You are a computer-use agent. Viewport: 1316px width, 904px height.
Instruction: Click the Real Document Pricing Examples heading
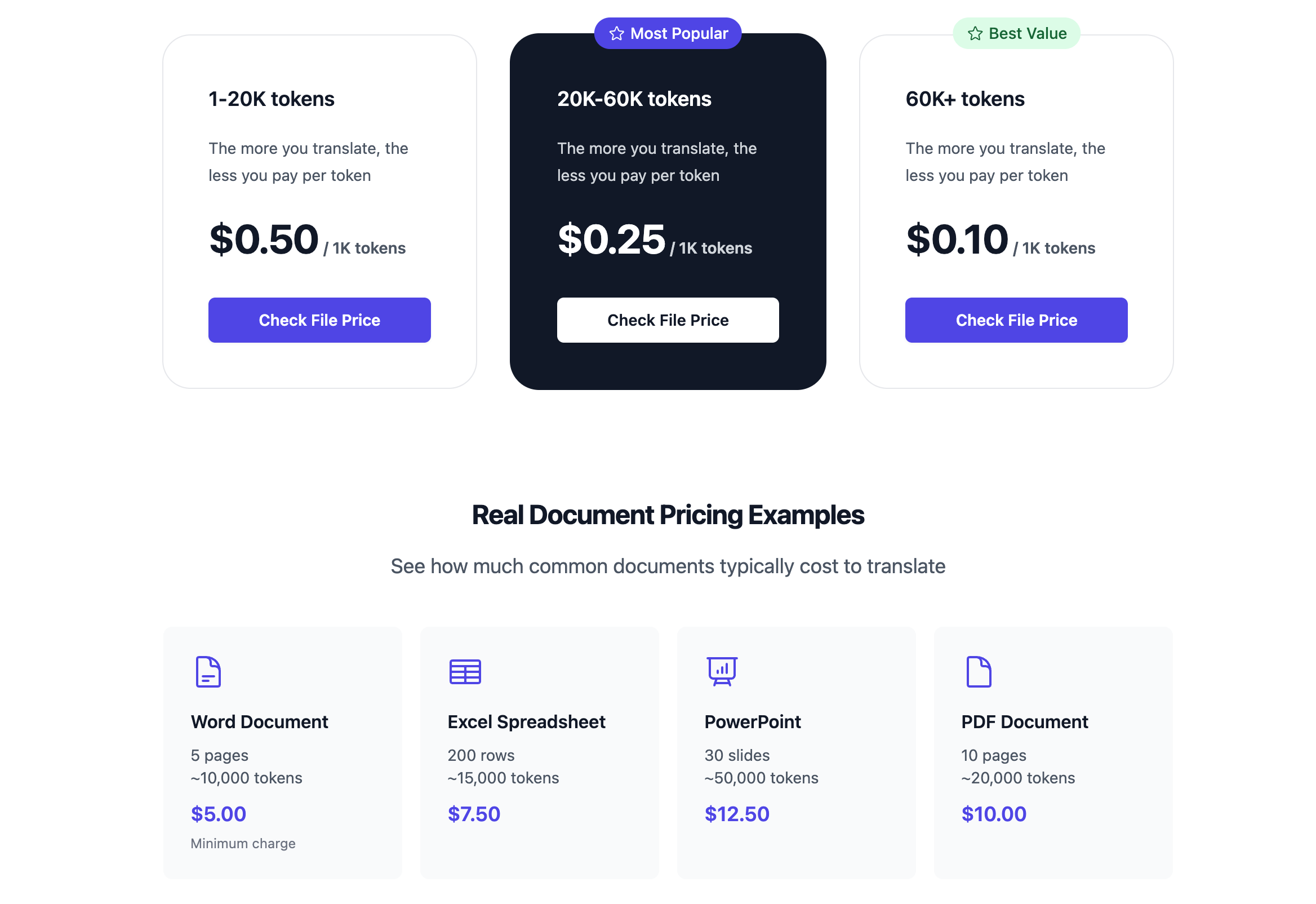[668, 515]
